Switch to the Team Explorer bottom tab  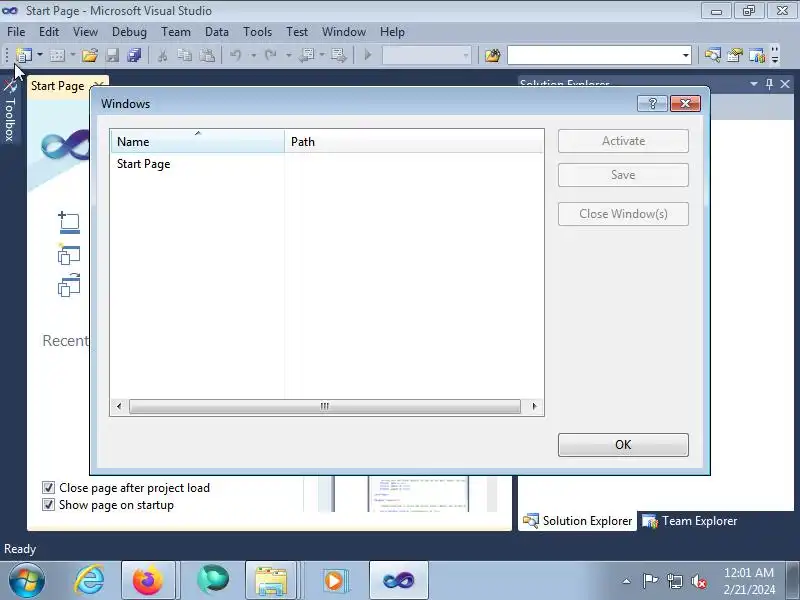(x=690, y=521)
